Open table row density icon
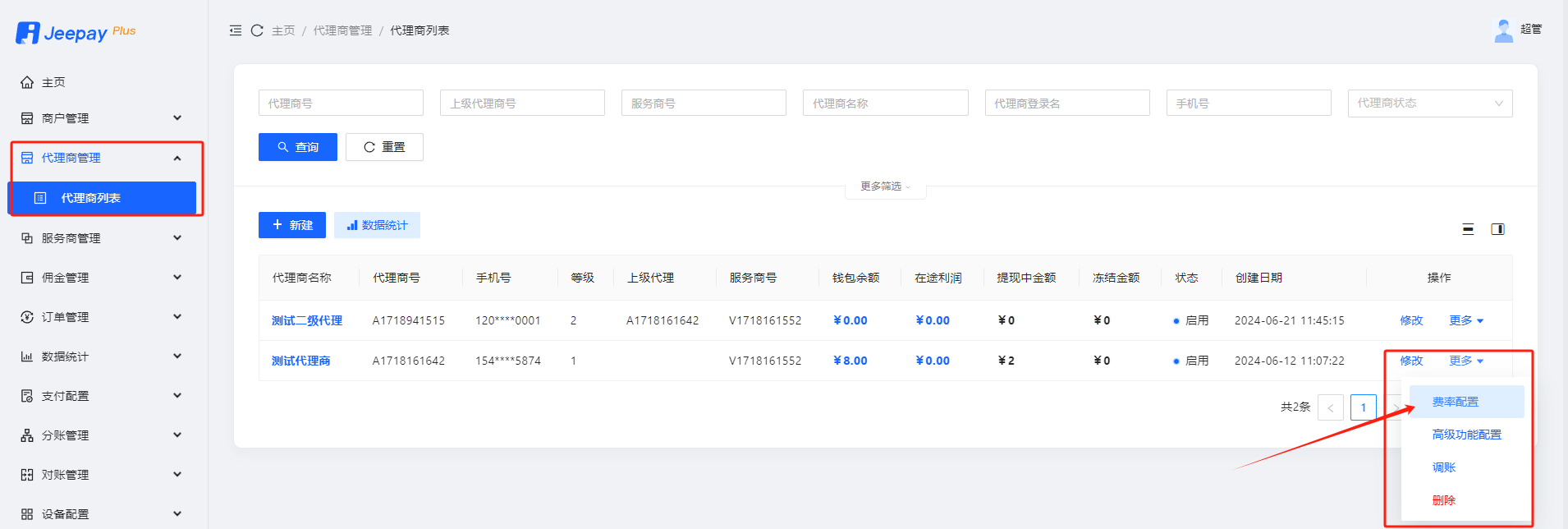The width and height of the screenshot is (1568, 529). 1468,229
